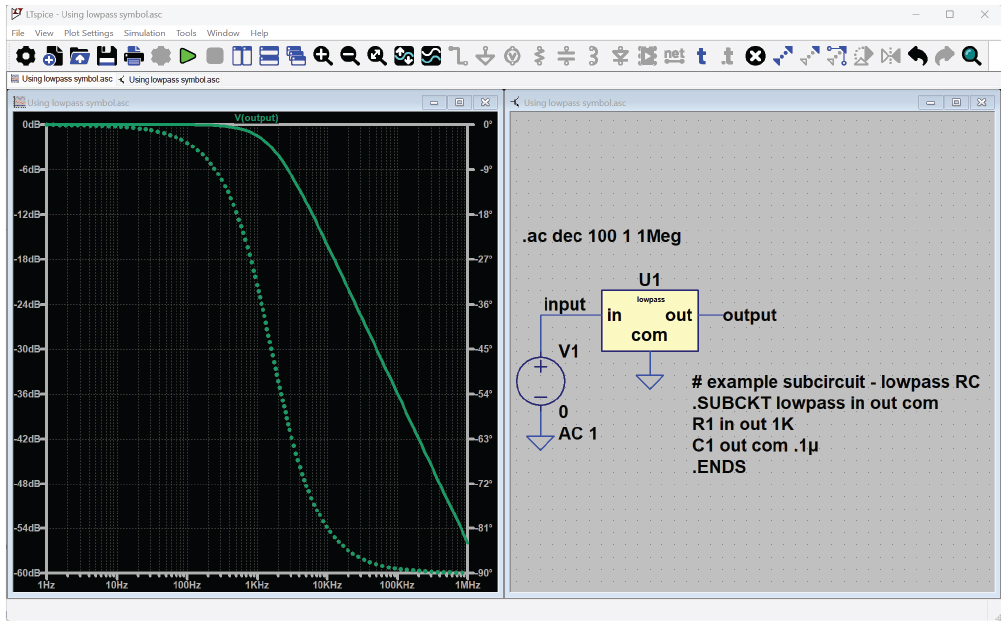Click the Save floppy disk icon

[x=106, y=56]
